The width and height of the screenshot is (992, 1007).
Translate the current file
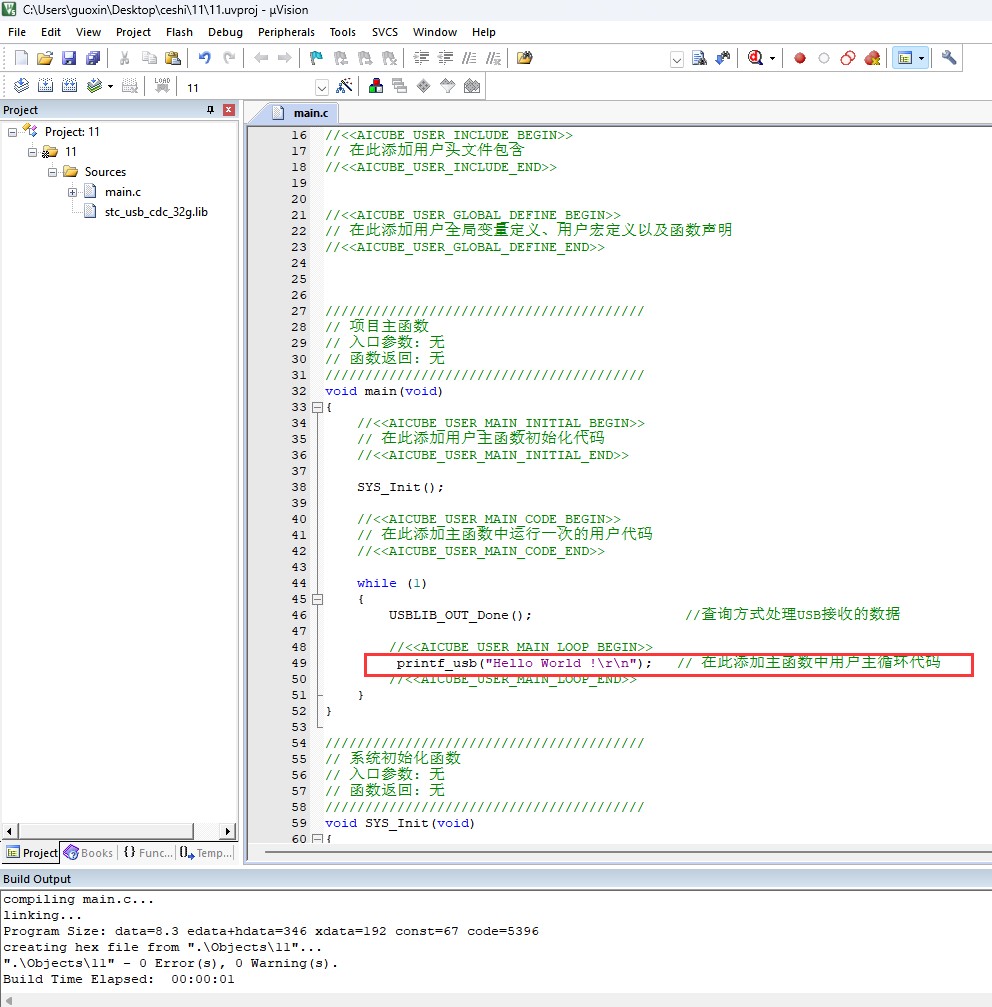pos(21,86)
